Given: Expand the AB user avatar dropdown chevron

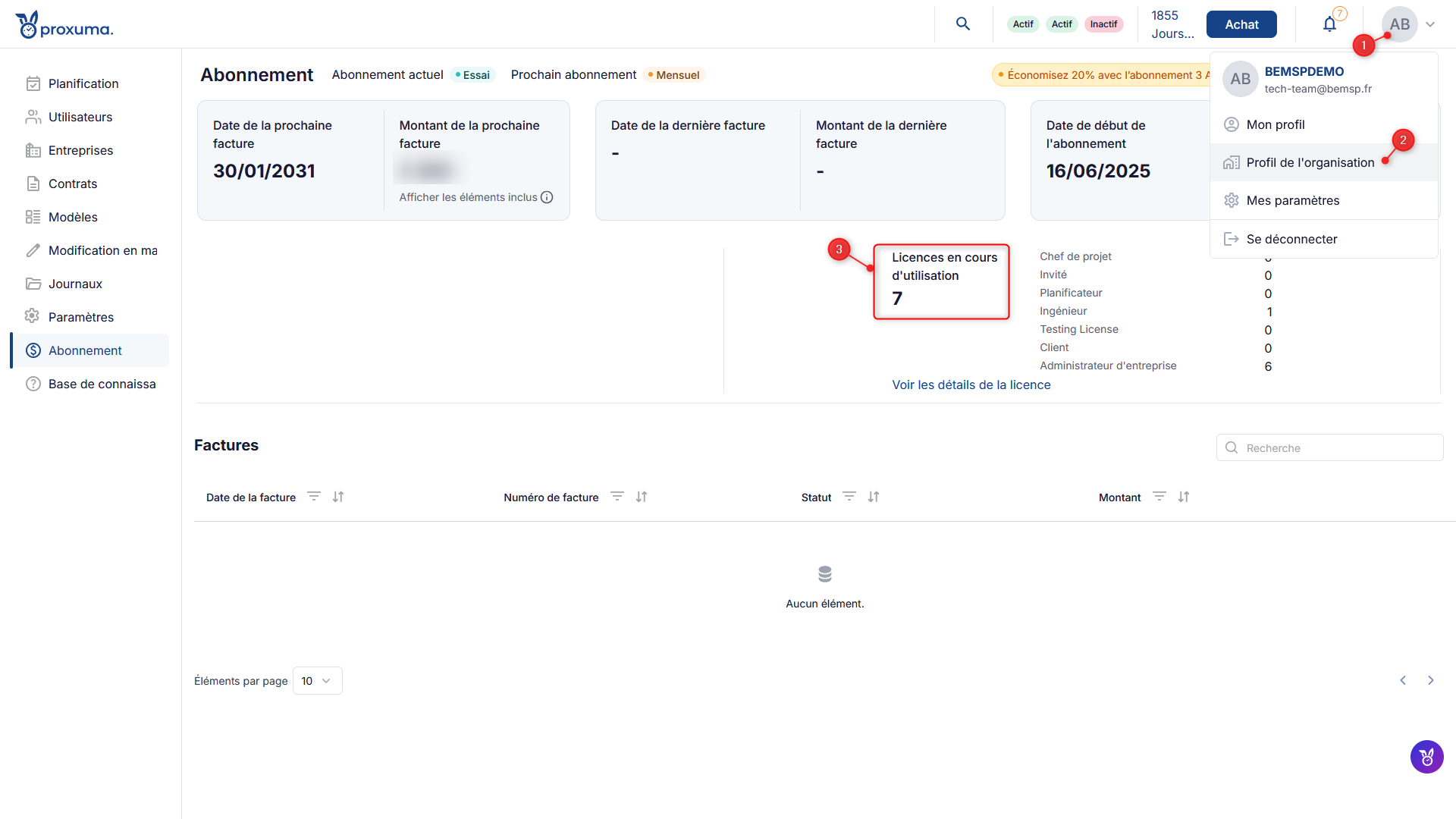Looking at the screenshot, I should click(x=1430, y=24).
